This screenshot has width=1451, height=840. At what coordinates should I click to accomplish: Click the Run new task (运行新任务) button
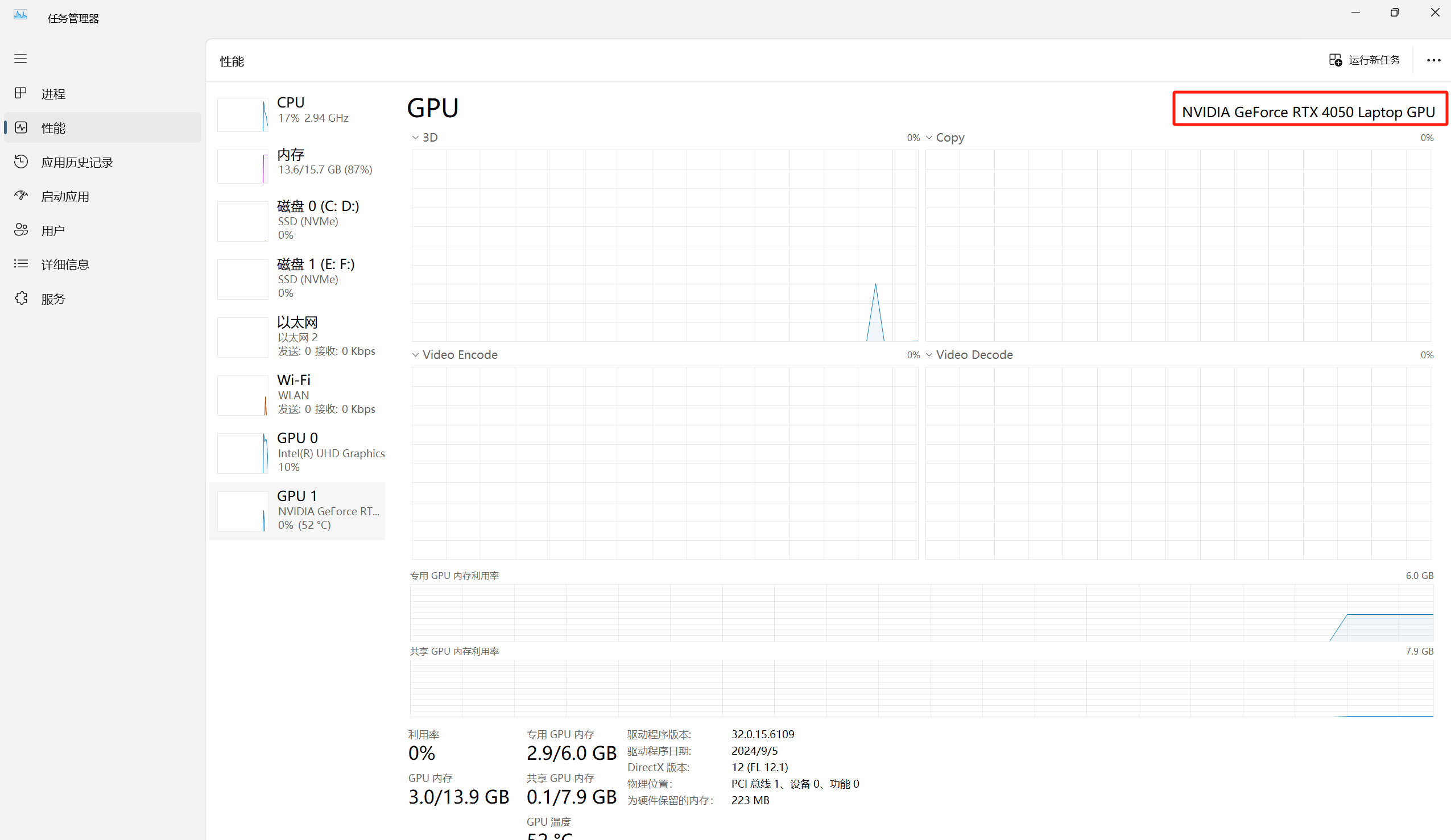pyautogui.click(x=1364, y=60)
